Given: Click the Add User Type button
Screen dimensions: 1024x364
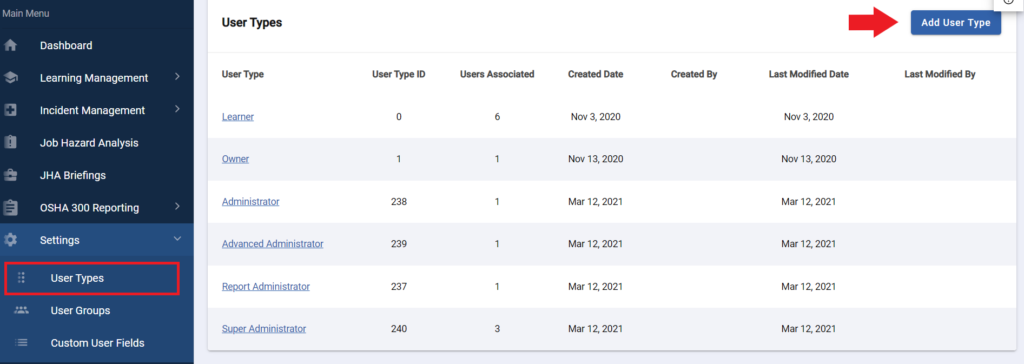Looking at the screenshot, I should (955, 23).
